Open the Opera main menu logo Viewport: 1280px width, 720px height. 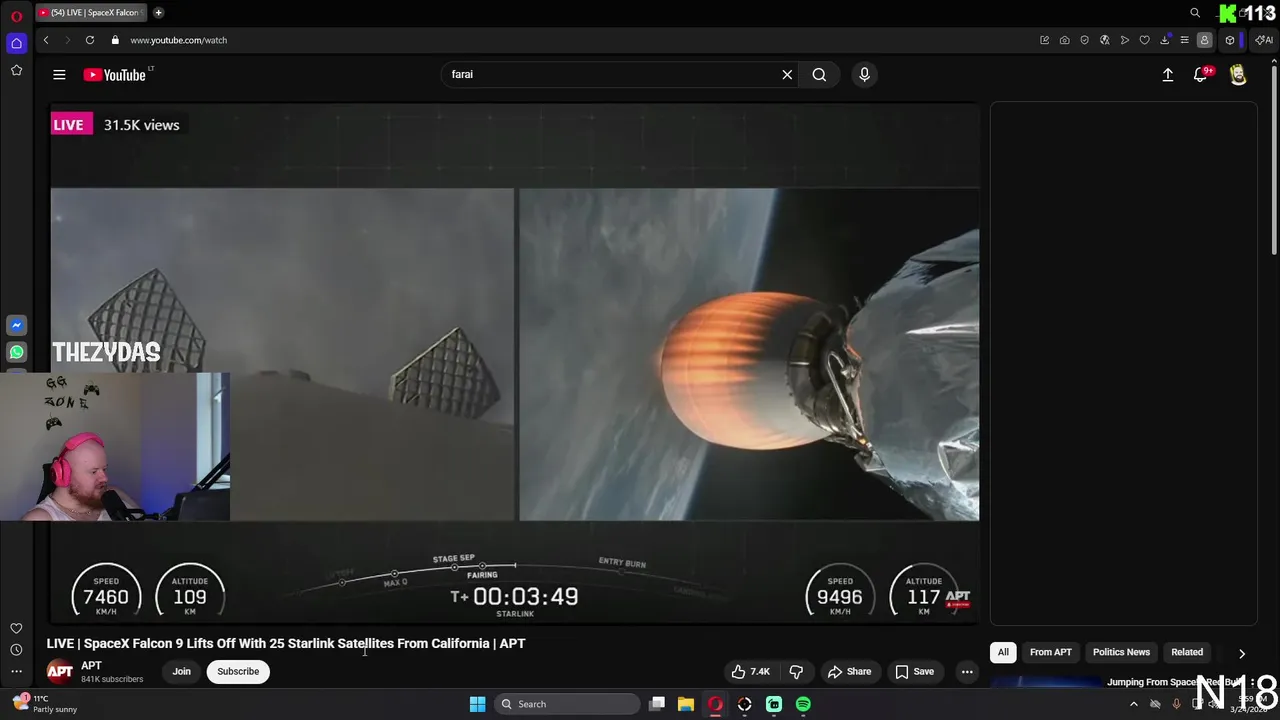(x=16, y=16)
